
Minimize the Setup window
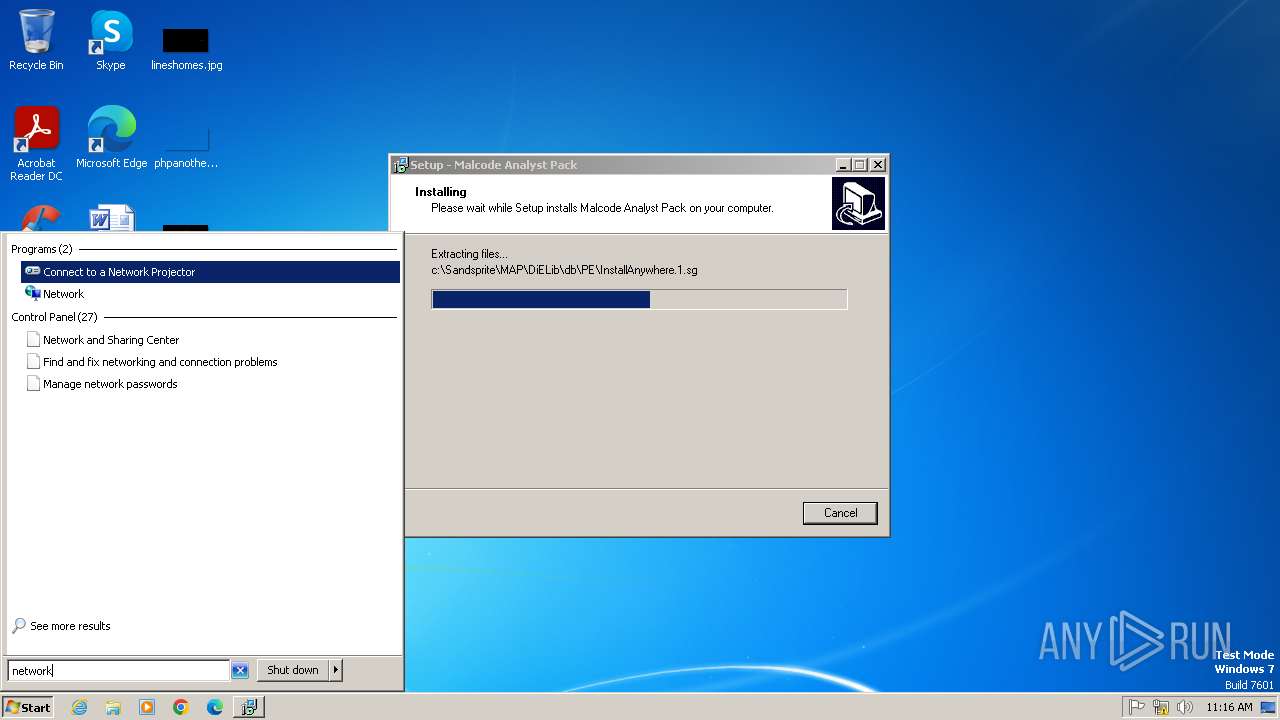(x=842, y=165)
